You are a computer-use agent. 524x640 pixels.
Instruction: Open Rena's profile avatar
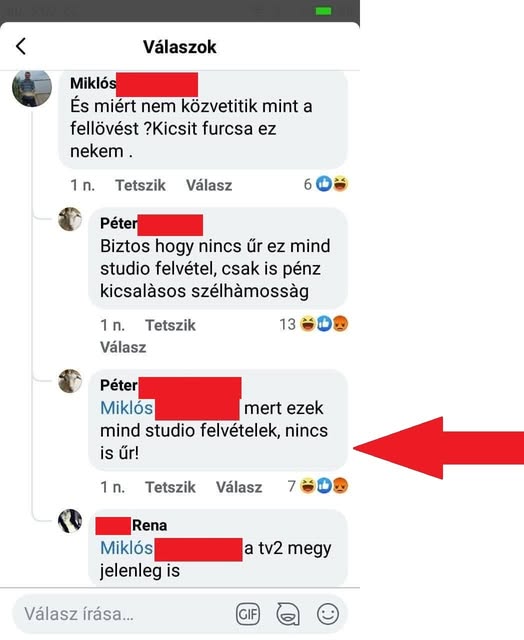click(x=70, y=521)
